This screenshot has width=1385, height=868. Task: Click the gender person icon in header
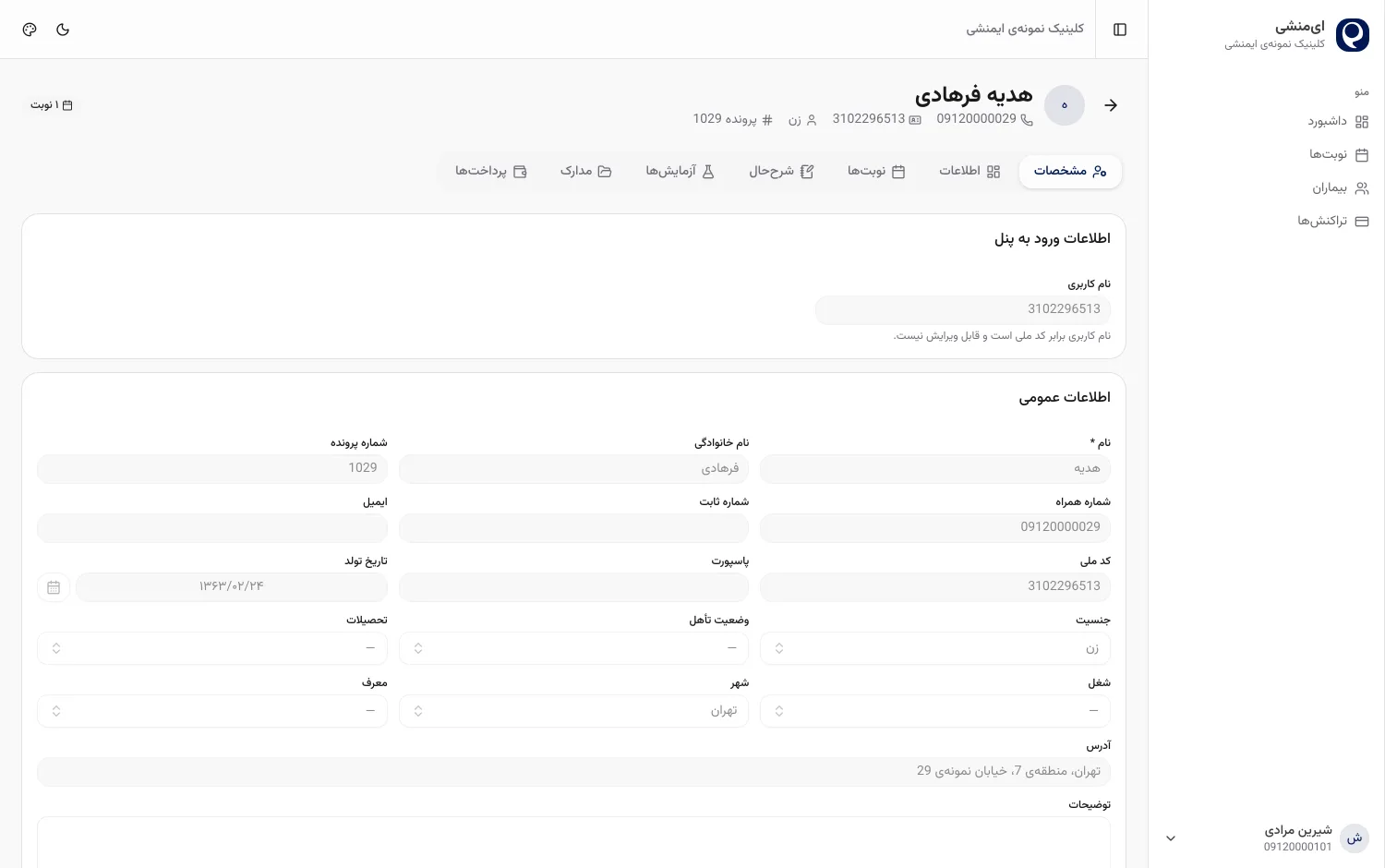812,120
